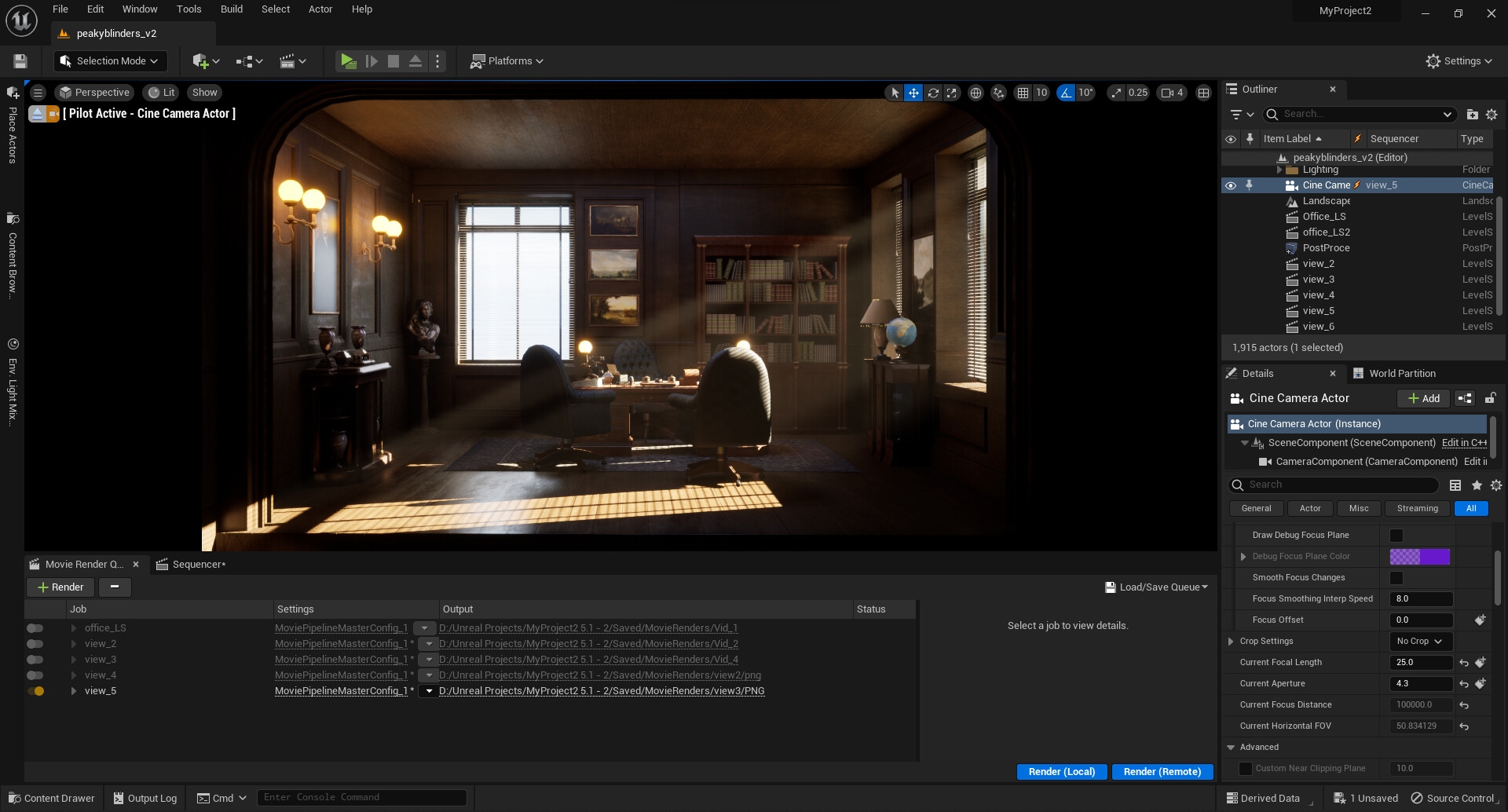Open the Add content (plus cube) menu
The width and height of the screenshot is (1508, 812).
click(206, 61)
